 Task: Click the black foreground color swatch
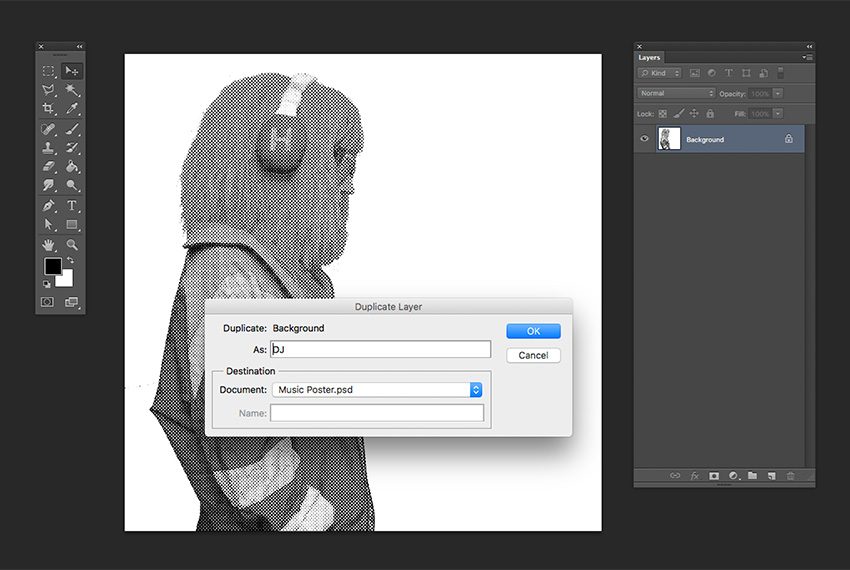(53, 266)
